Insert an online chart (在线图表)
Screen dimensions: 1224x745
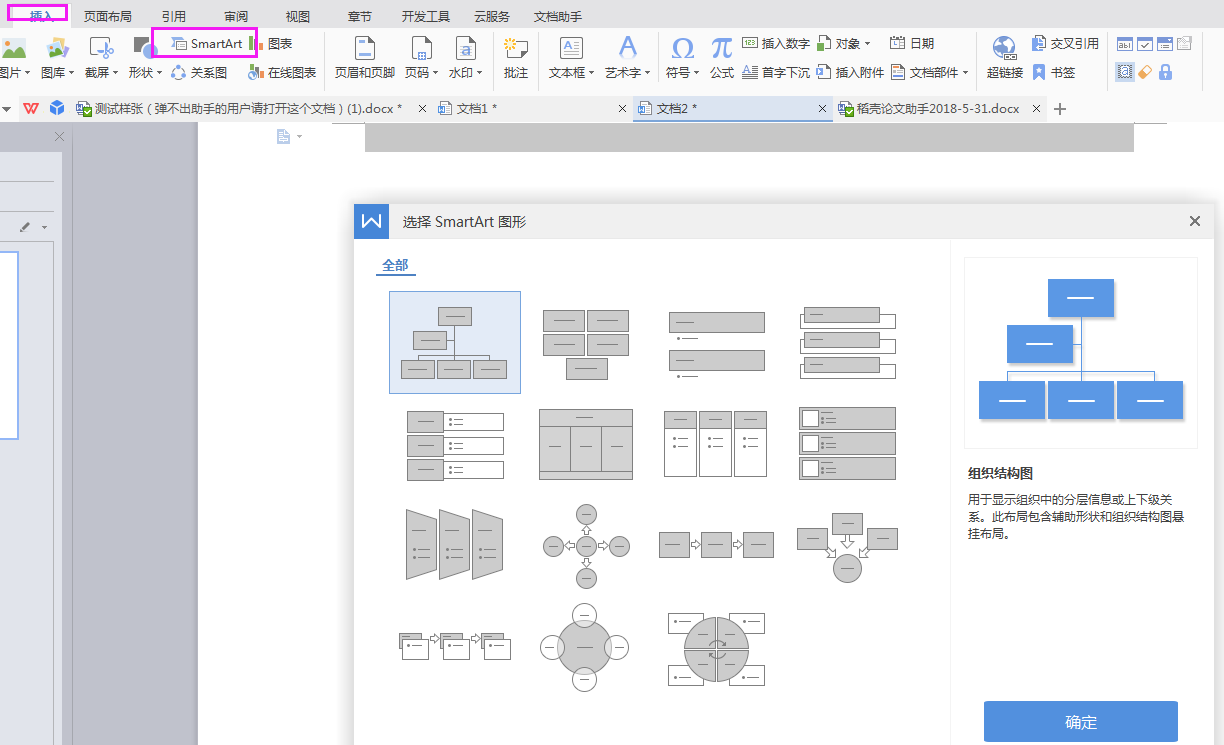tap(282, 72)
